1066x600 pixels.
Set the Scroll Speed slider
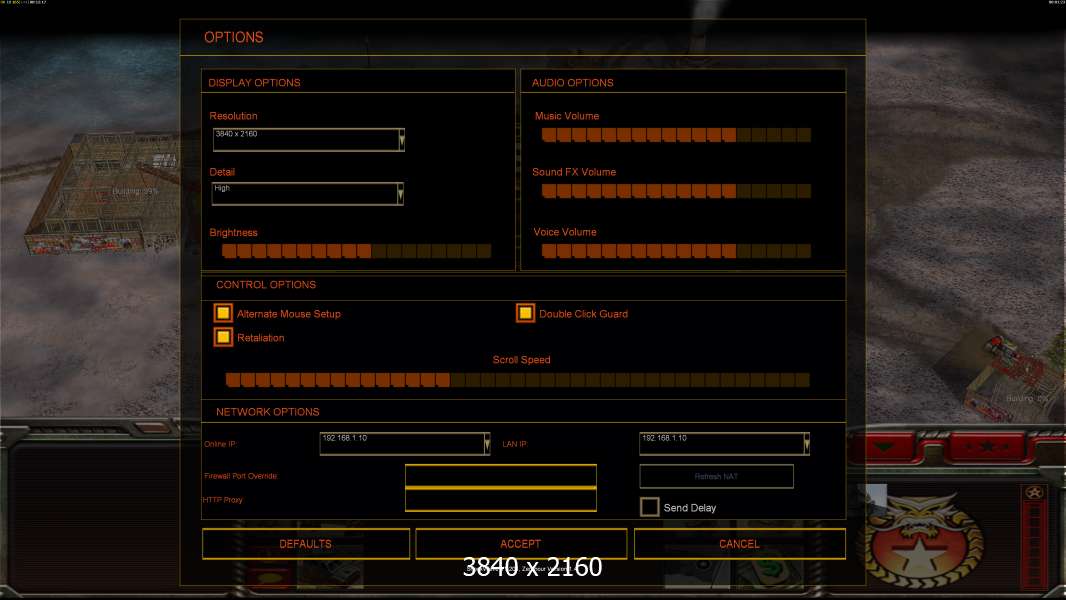(518, 380)
